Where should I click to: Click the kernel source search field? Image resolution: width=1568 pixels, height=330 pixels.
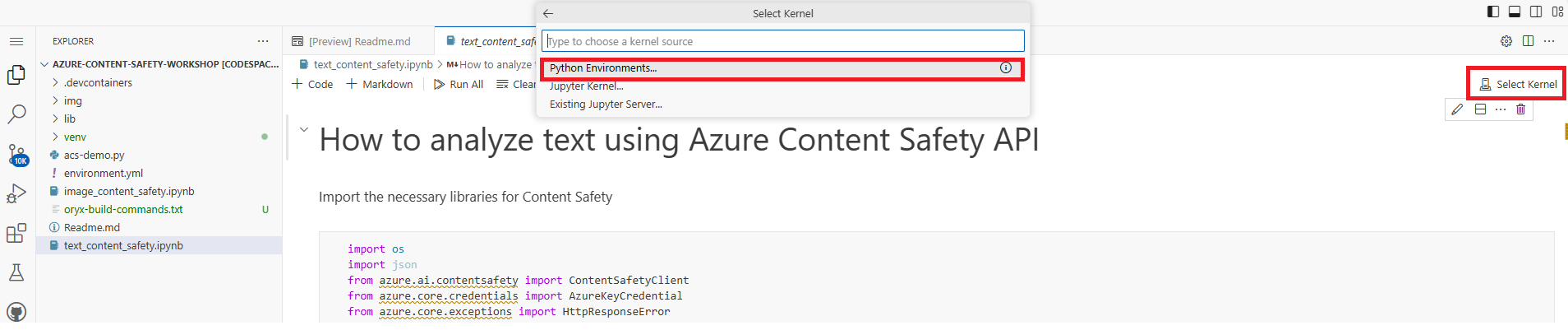[x=782, y=41]
